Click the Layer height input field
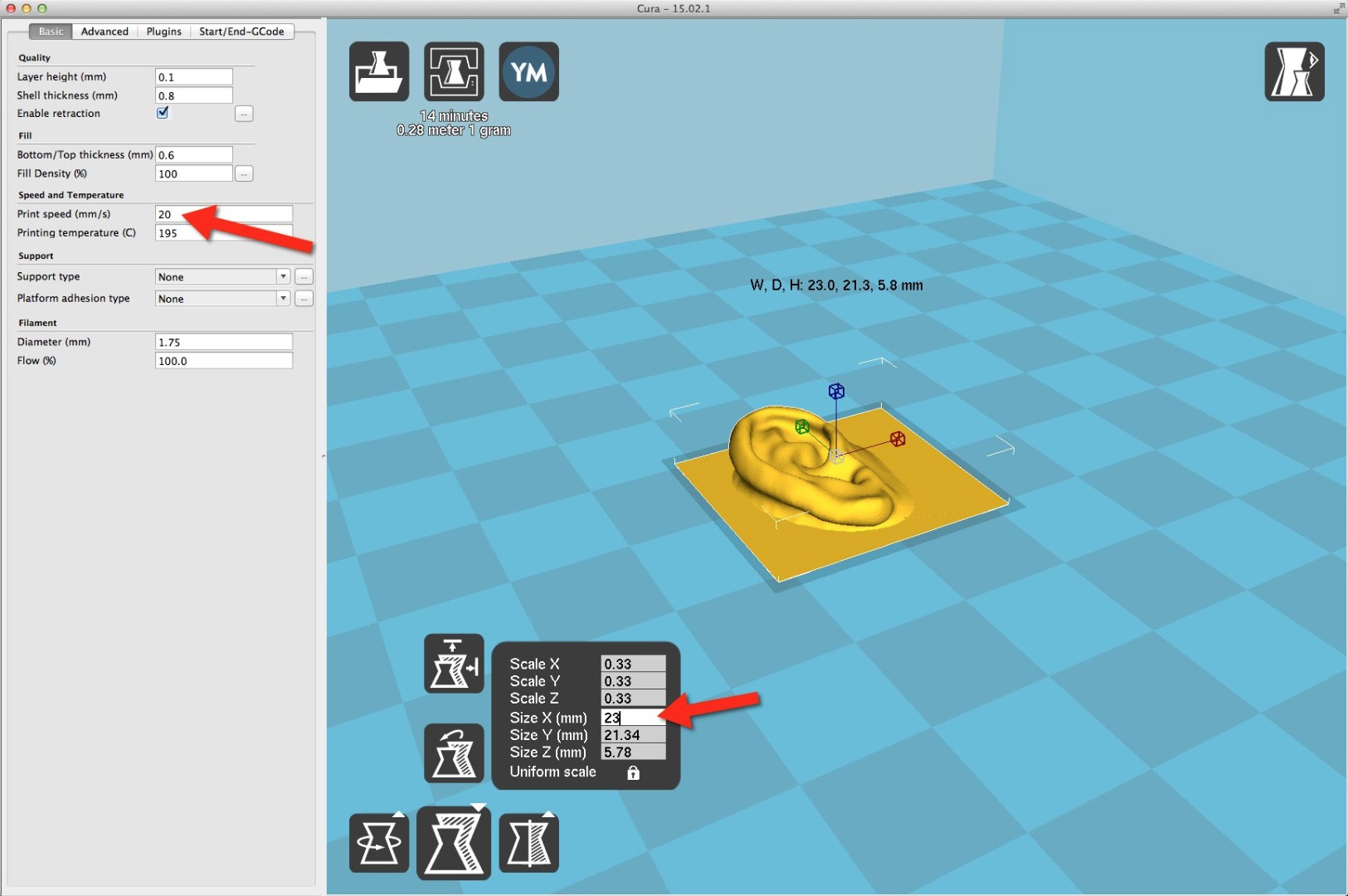 tap(194, 77)
